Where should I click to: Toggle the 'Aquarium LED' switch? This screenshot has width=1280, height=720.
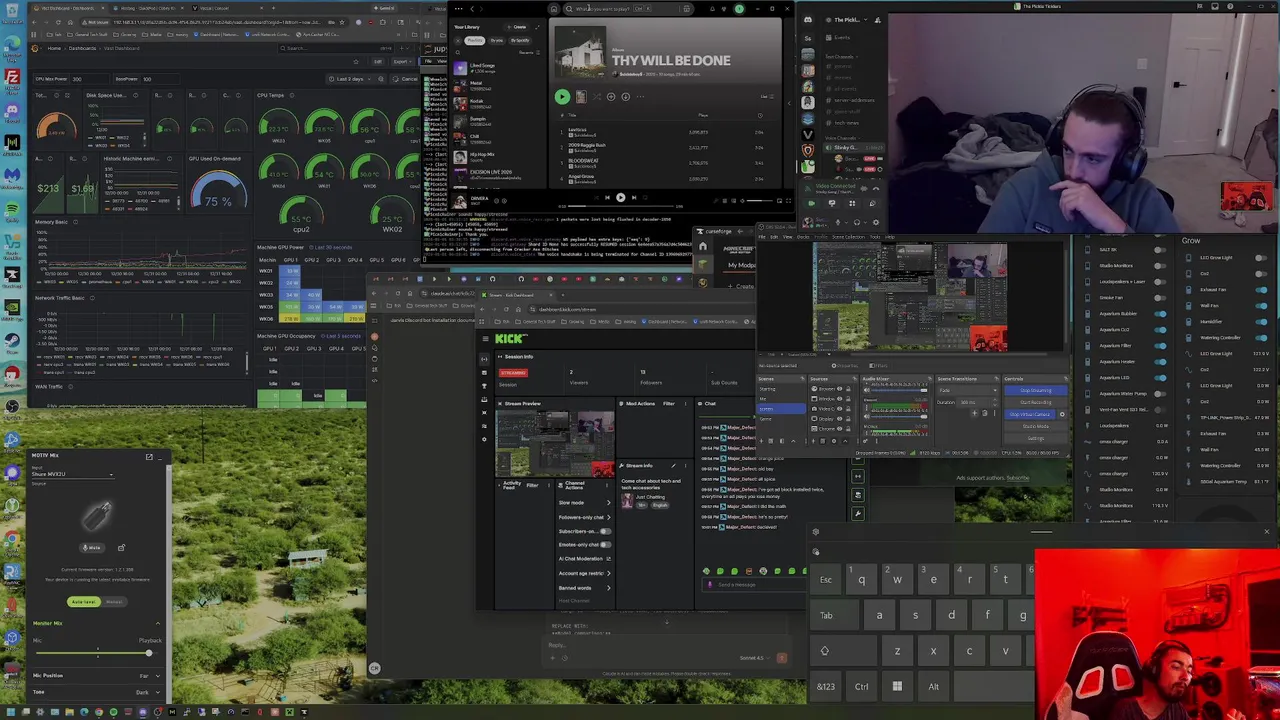[1160, 378]
